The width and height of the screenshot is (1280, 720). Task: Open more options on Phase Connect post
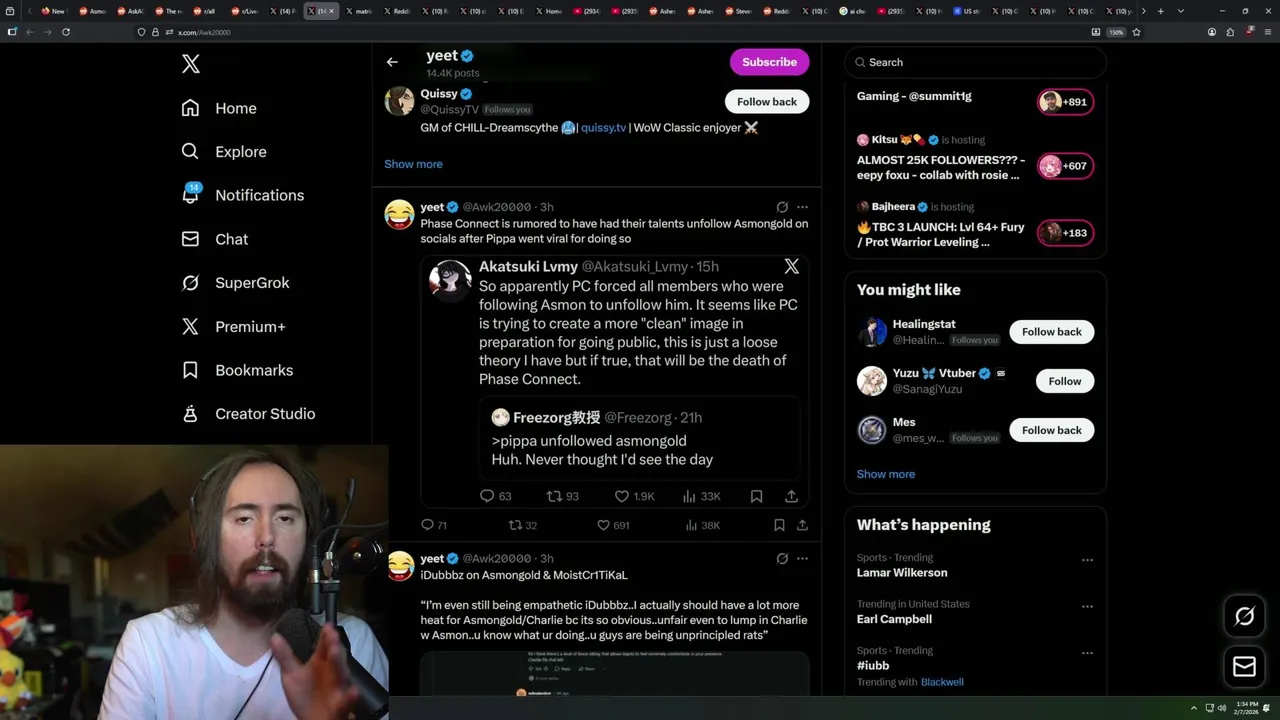coord(802,207)
